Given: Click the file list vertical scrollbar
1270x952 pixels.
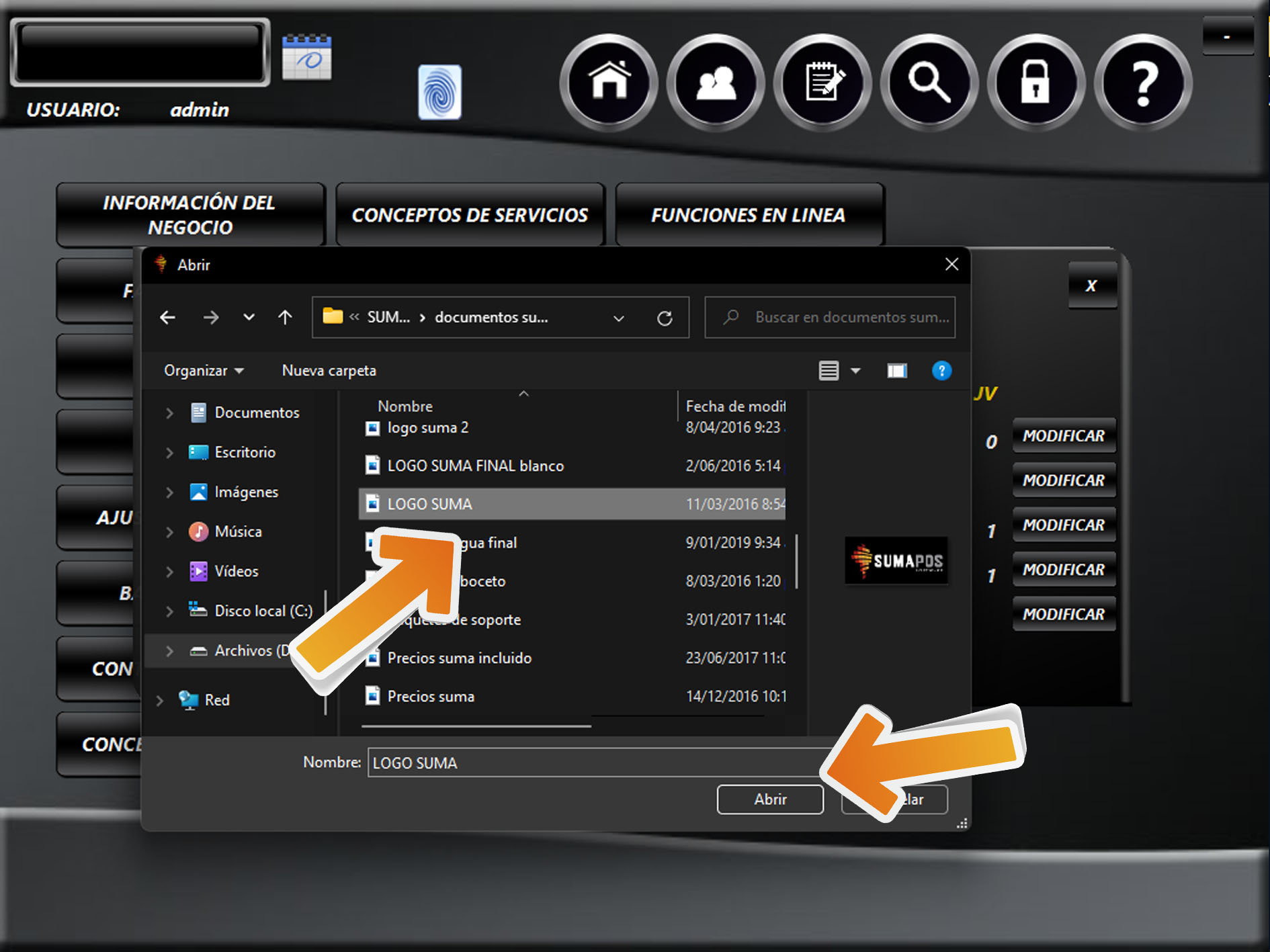Looking at the screenshot, I should [x=797, y=561].
